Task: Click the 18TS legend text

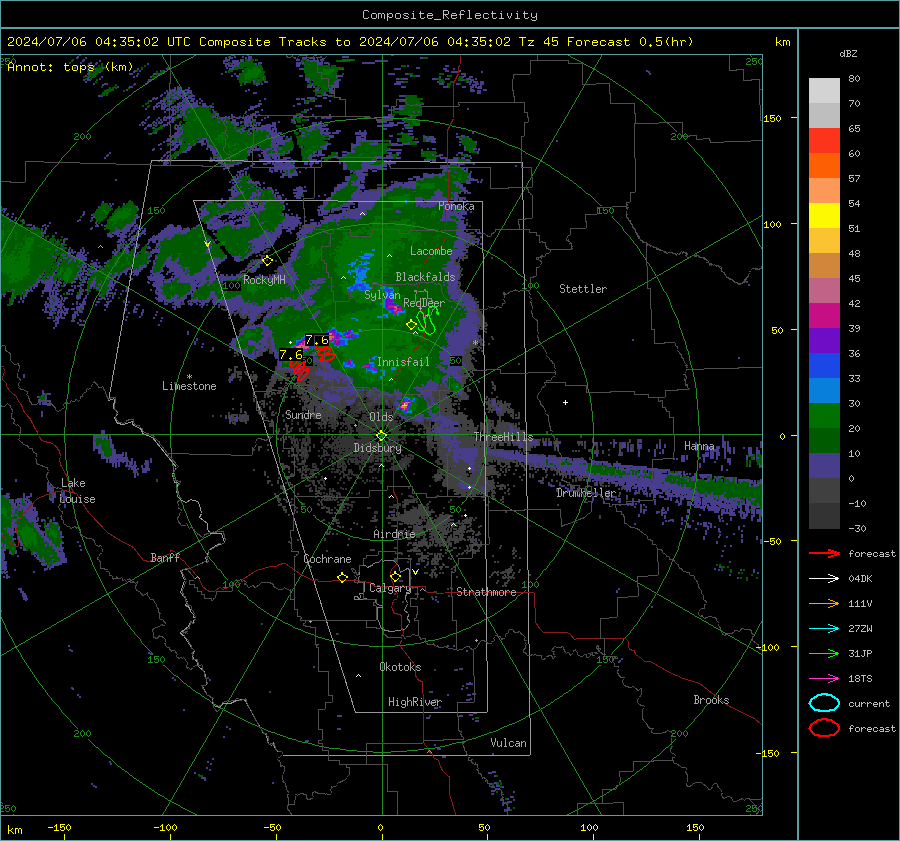Action: coord(860,679)
